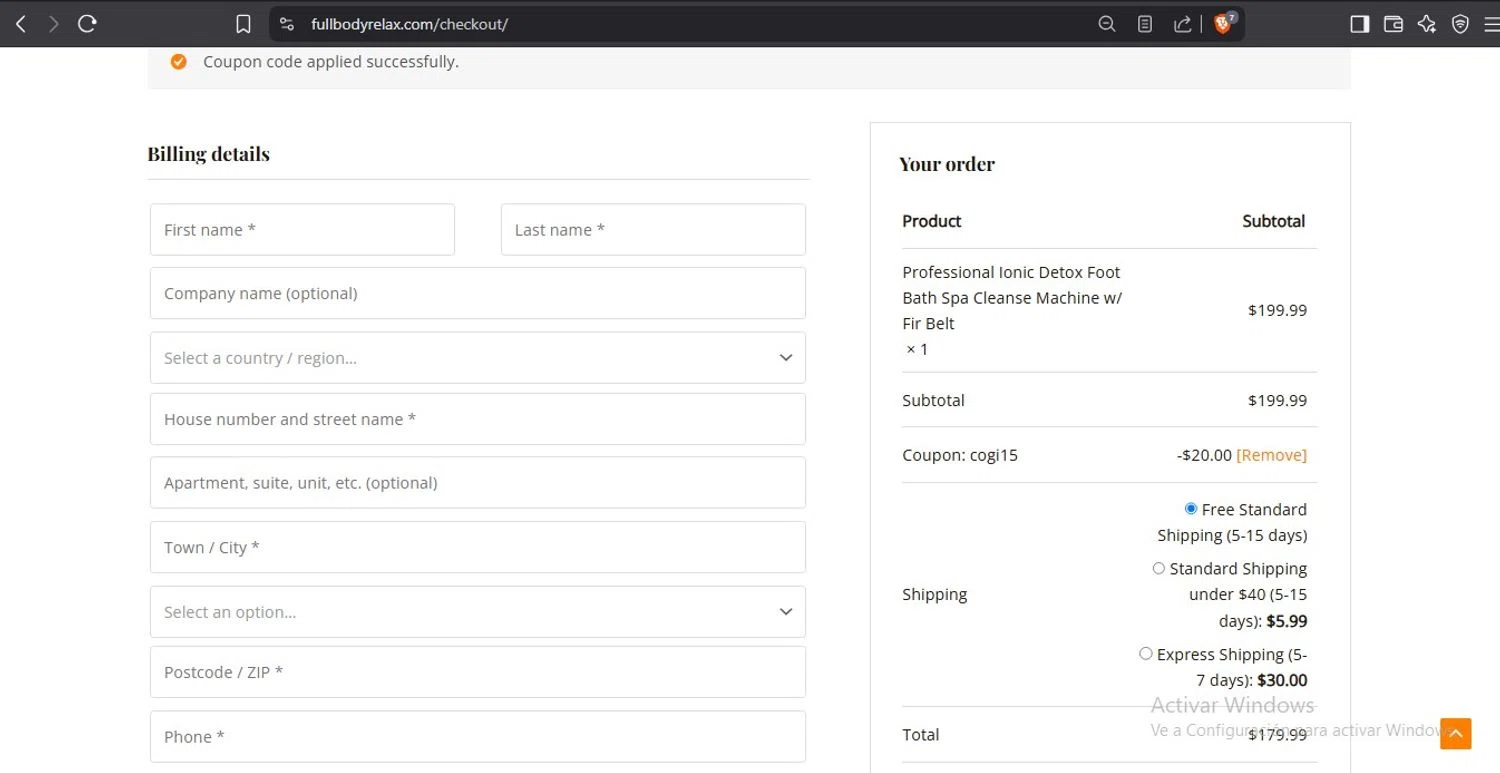Click the -$20.00 coupon discount value
The height and width of the screenshot is (773, 1500).
click(1204, 455)
